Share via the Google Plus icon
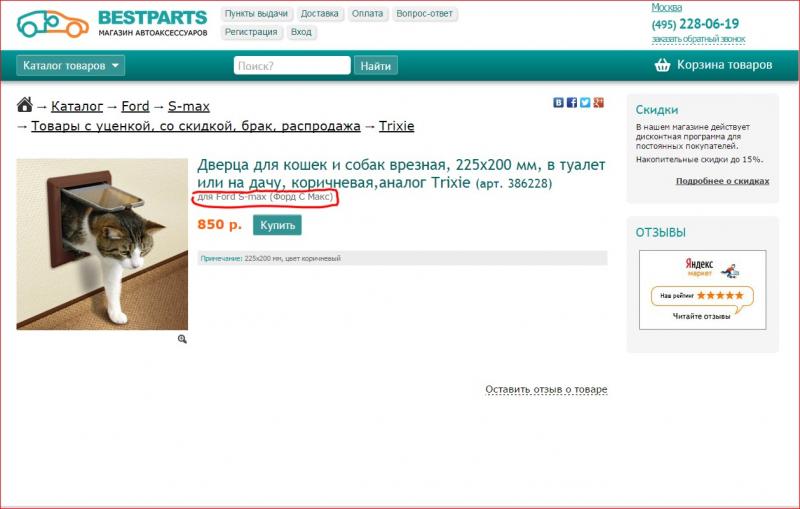 (x=598, y=103)
